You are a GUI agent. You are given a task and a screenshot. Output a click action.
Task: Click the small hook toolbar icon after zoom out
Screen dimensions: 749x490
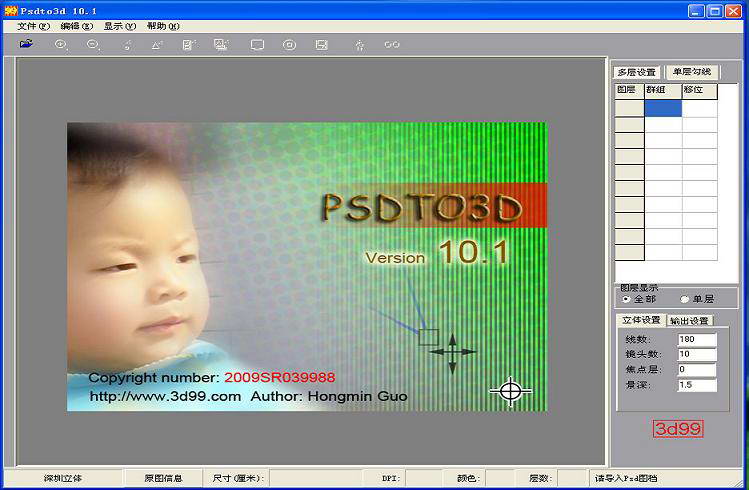coord(128,45)
